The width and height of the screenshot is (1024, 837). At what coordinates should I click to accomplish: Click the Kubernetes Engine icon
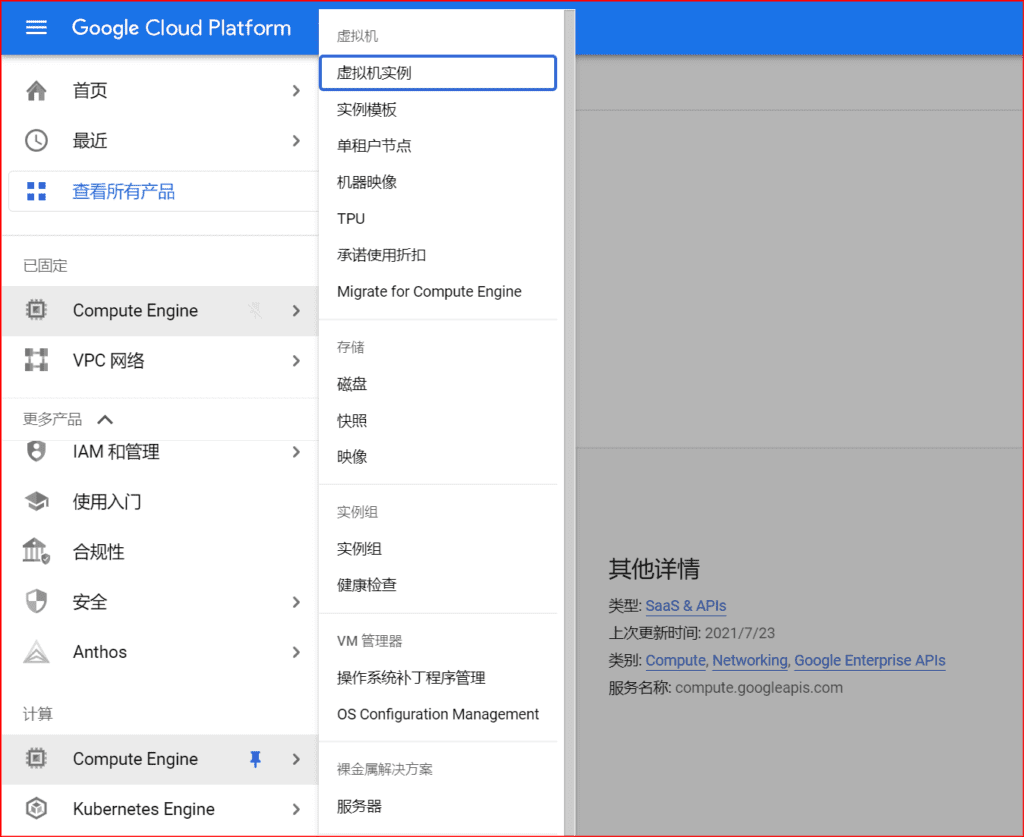[x=36, y=809]
